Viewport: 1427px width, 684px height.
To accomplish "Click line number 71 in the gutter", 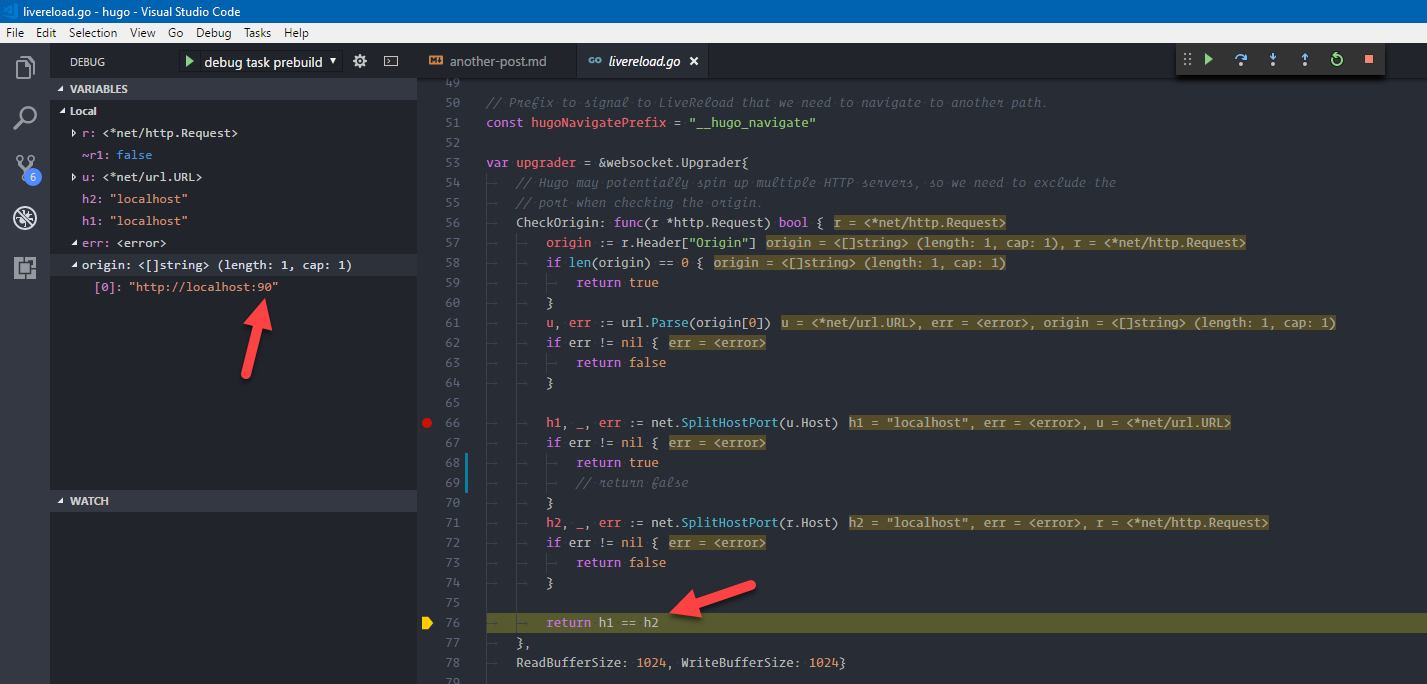I will coord(453,523).
